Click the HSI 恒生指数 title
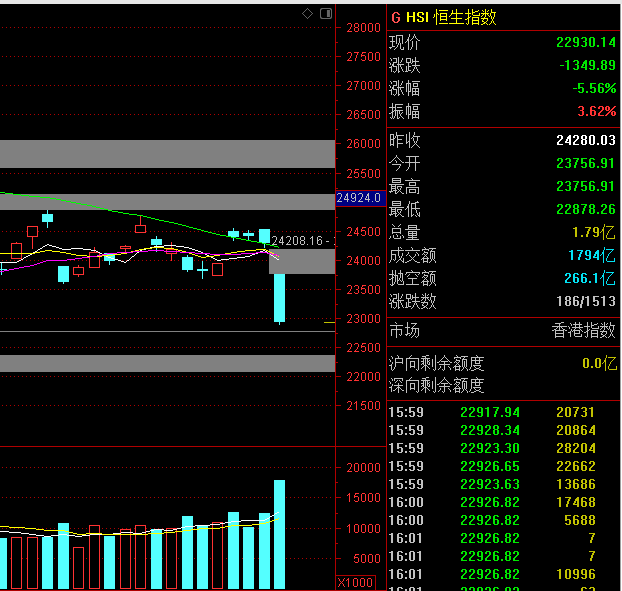 (451, 18)
